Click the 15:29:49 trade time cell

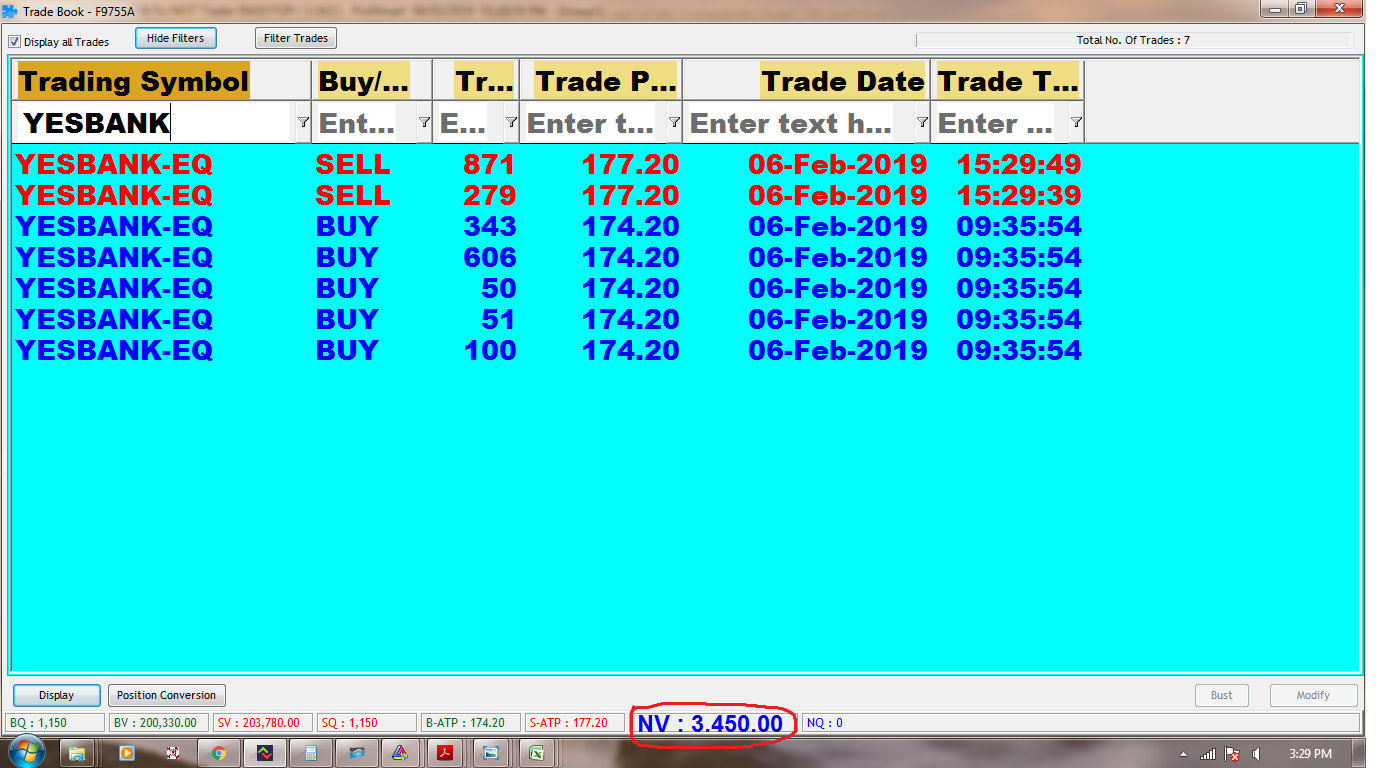point(1019,164)
